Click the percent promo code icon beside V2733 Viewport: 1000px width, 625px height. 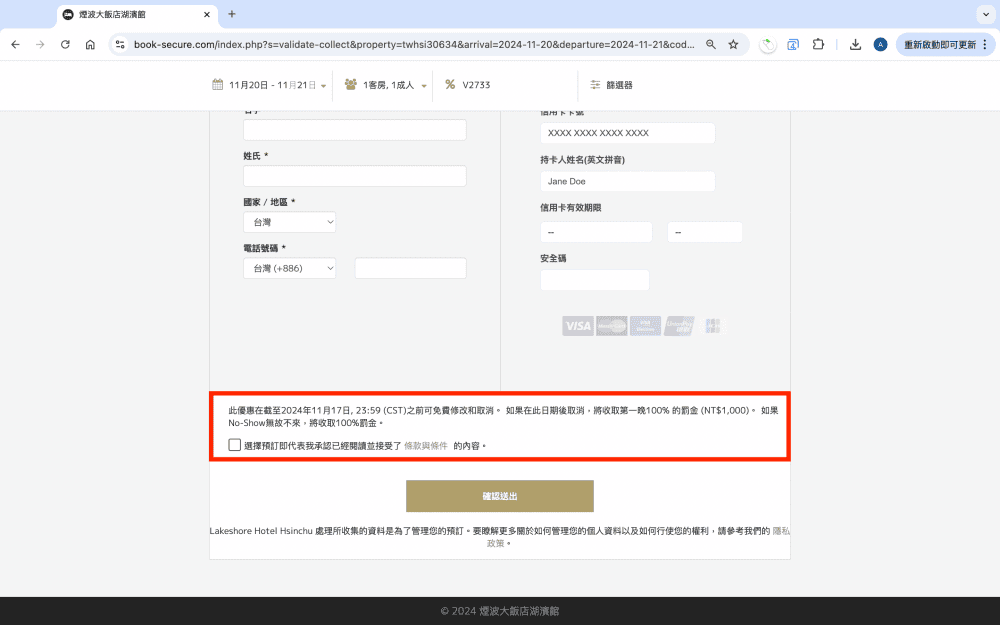point(448,85)
